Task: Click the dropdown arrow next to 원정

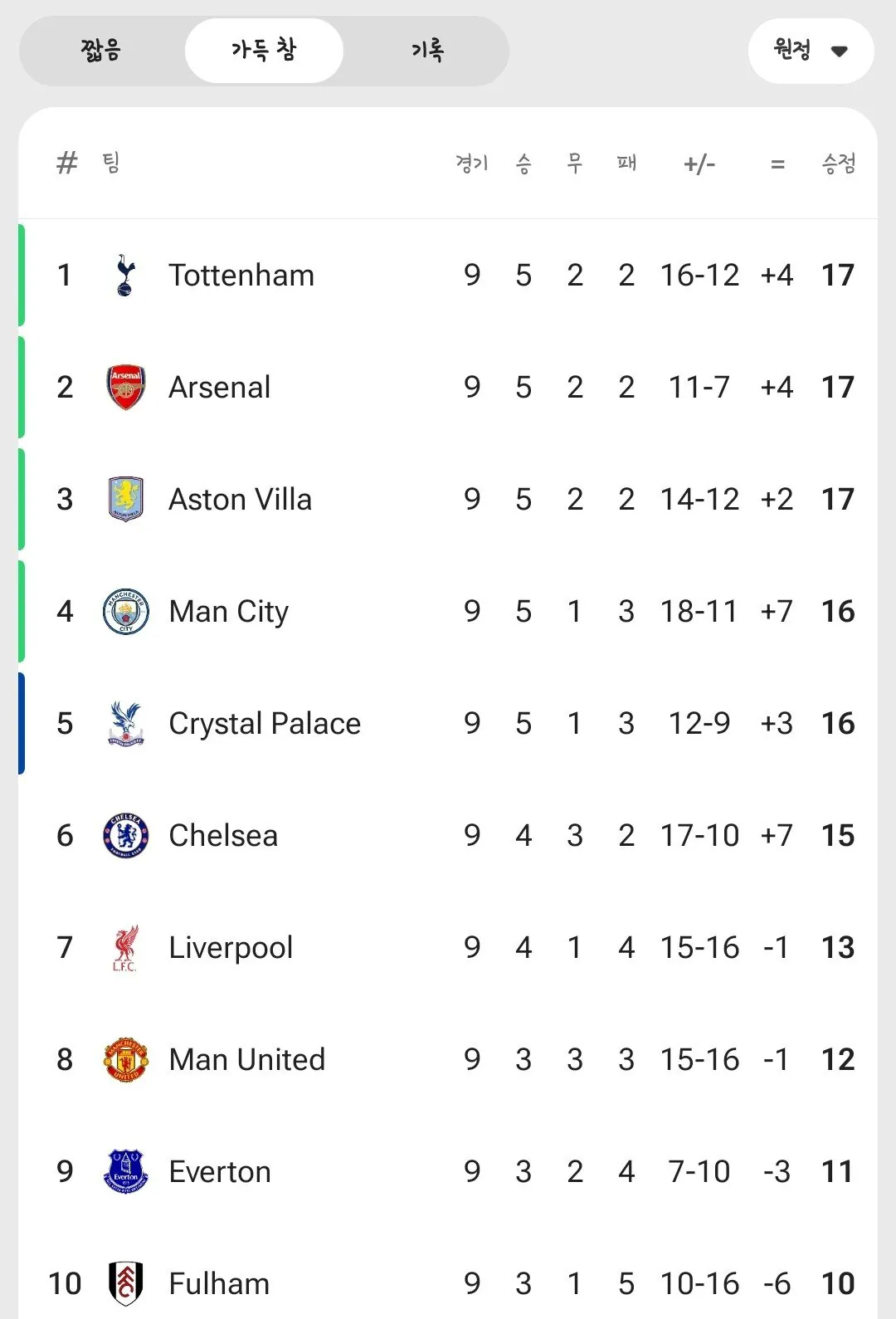Action: tap(839, 51)
